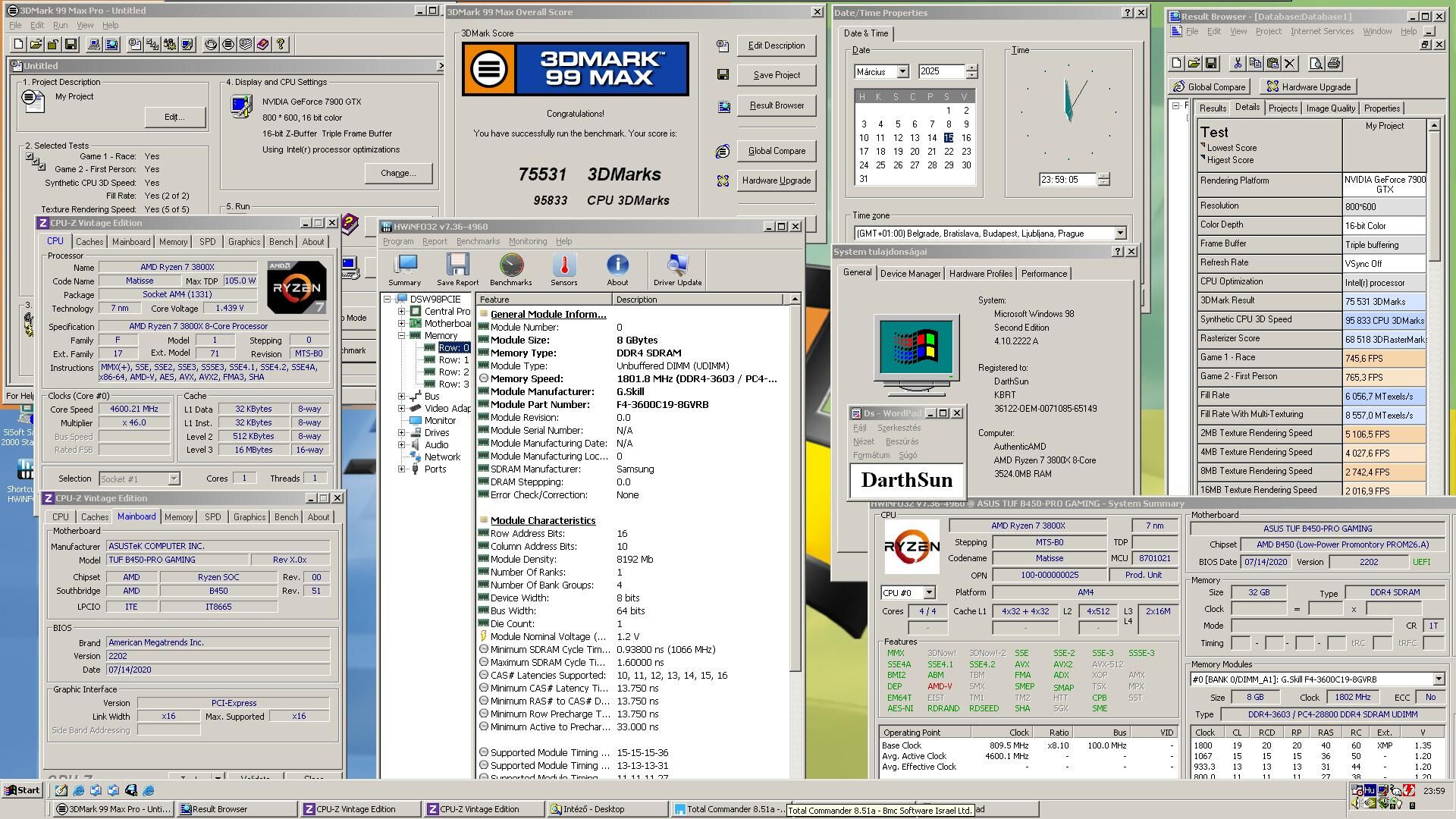Screen dimensions: 1456x819
Task: Click Delete X icon in Result Browser toolbar
Action: pyautogui.click(x=1290, y=64)
